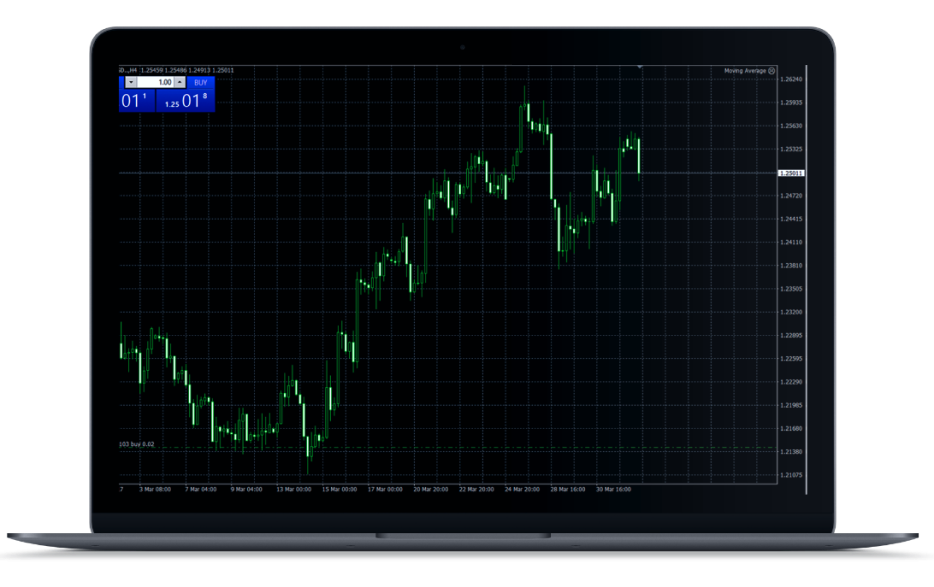Click the Expert Advisor smiley face icon
The height and width of the screenshot is (587, 934).
[x=772, y=71]
